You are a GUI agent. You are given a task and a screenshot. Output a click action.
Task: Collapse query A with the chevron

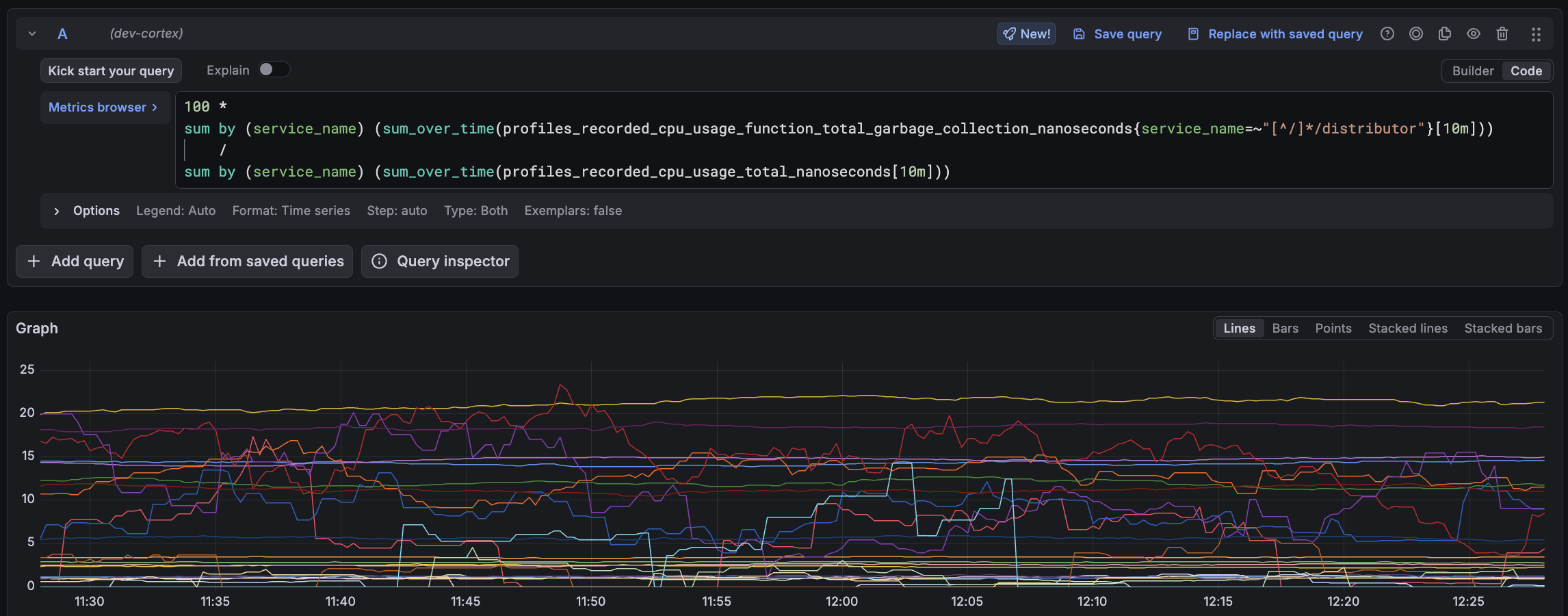(x=31, y=33)
